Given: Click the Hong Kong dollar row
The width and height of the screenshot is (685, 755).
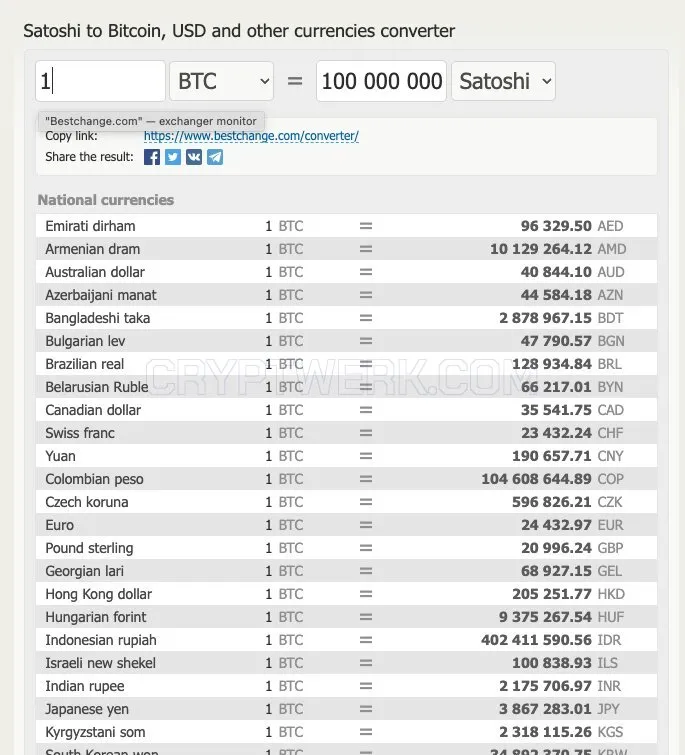Looking at the screenshot, I should point(346,594).
